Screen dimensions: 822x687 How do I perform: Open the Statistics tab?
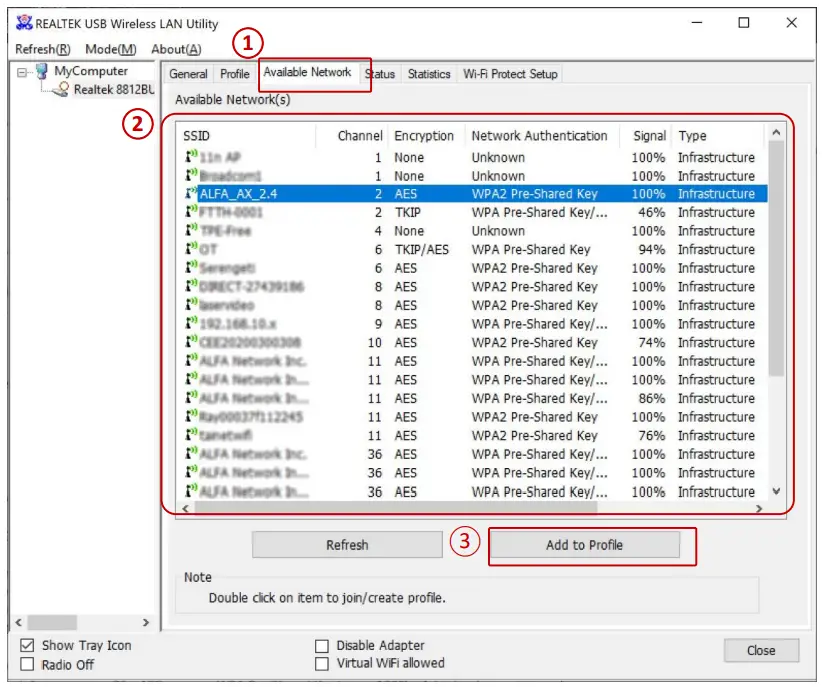(x=429, y=74)
